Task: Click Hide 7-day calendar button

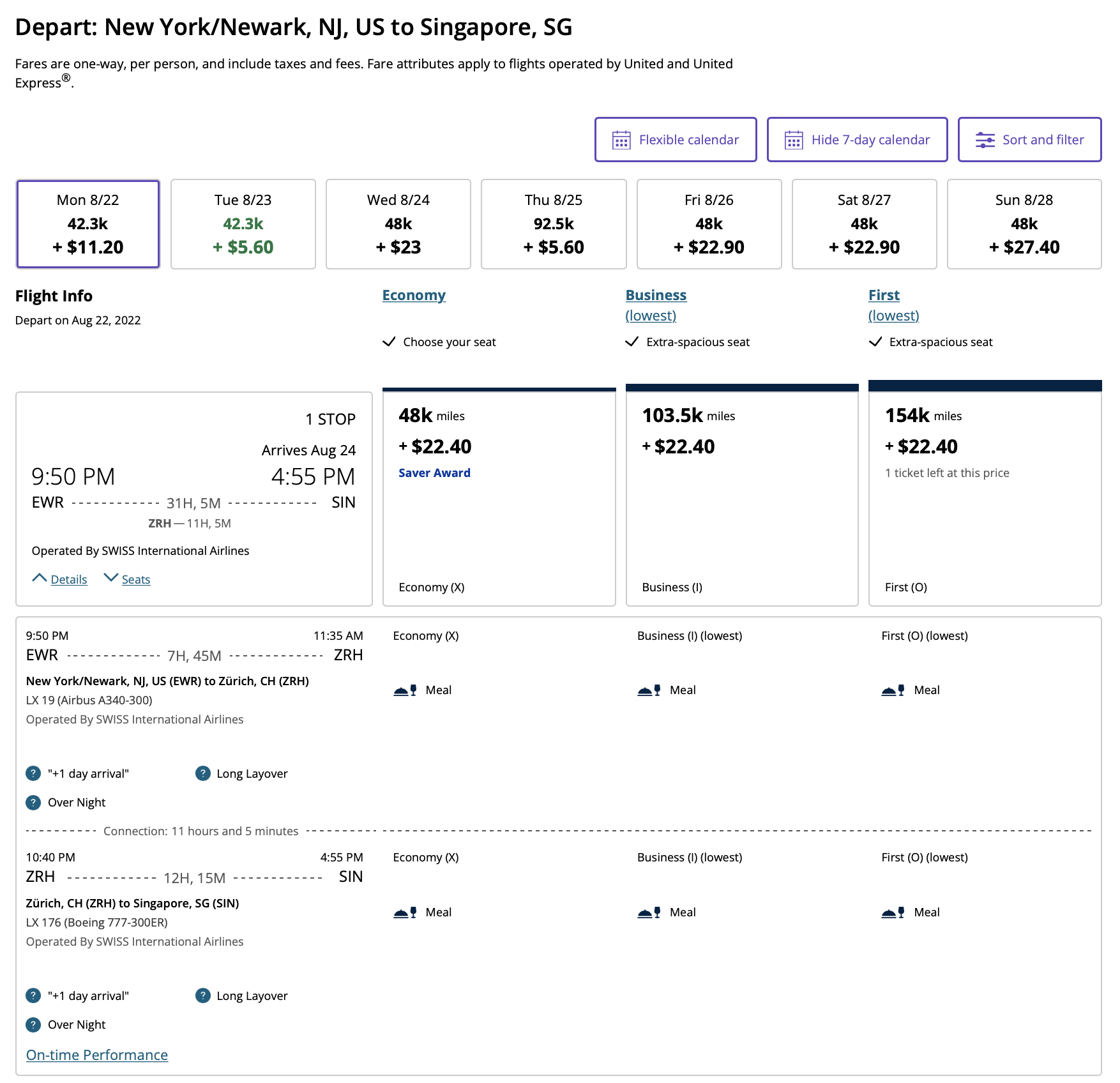Action: tap(857, 139)
